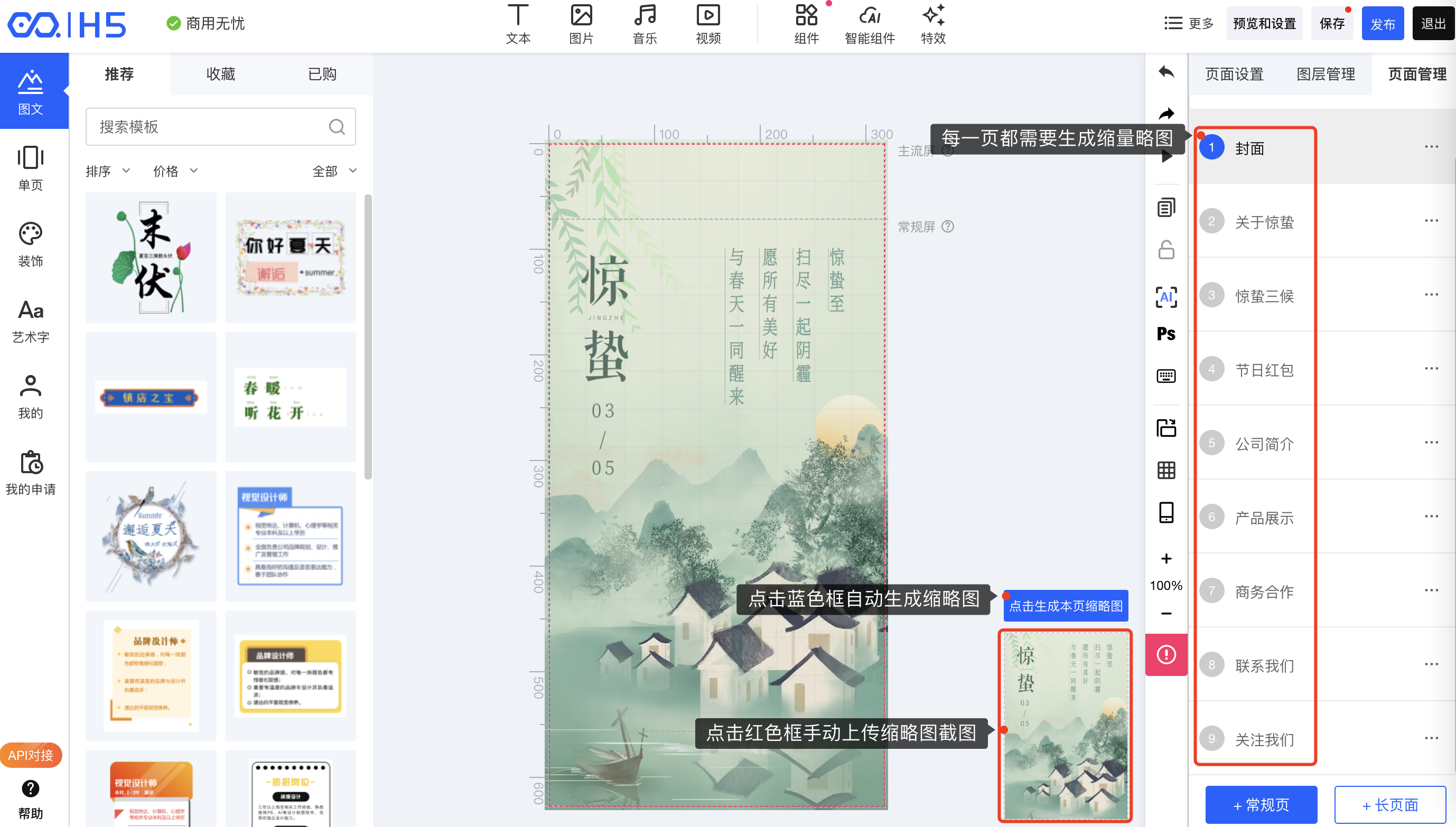Zoom in with the plus icon
The height and width of the screenshot is (827, 1456).
(x=1166, y=559)
